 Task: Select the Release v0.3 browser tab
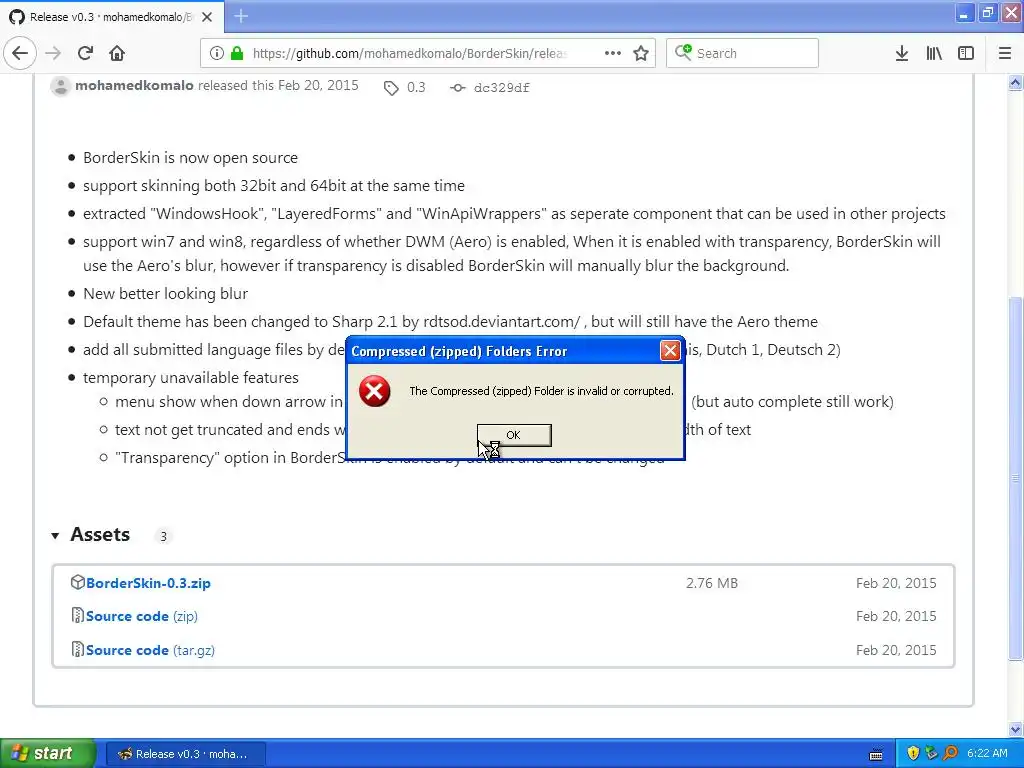[112, 17]
